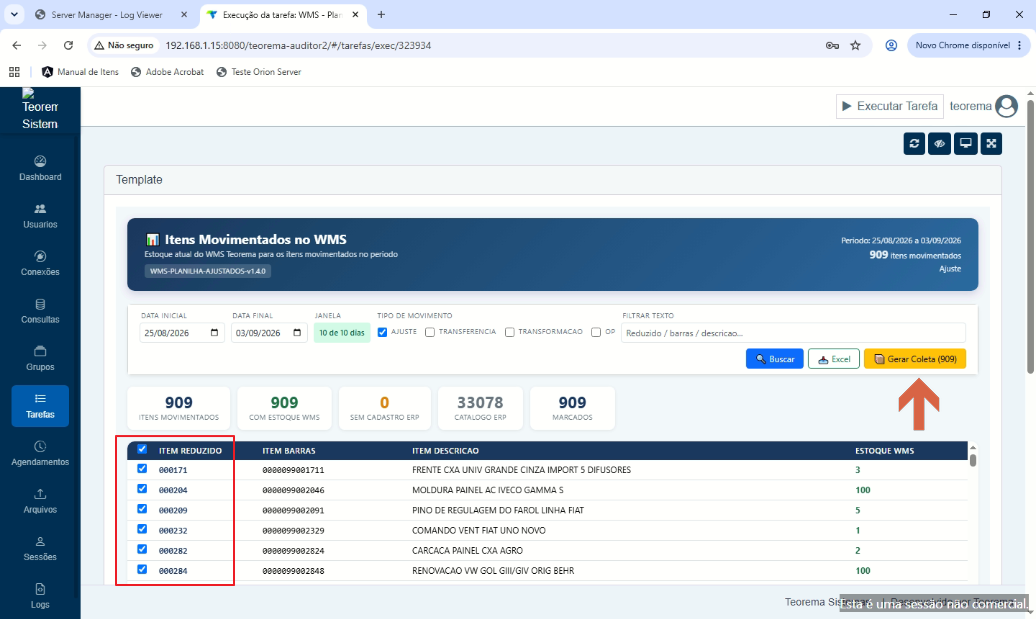The height and width of the screenshot is (619, 1036).
Task: Open the password key icon in the address bar
Action: click(x=832, y=46)
